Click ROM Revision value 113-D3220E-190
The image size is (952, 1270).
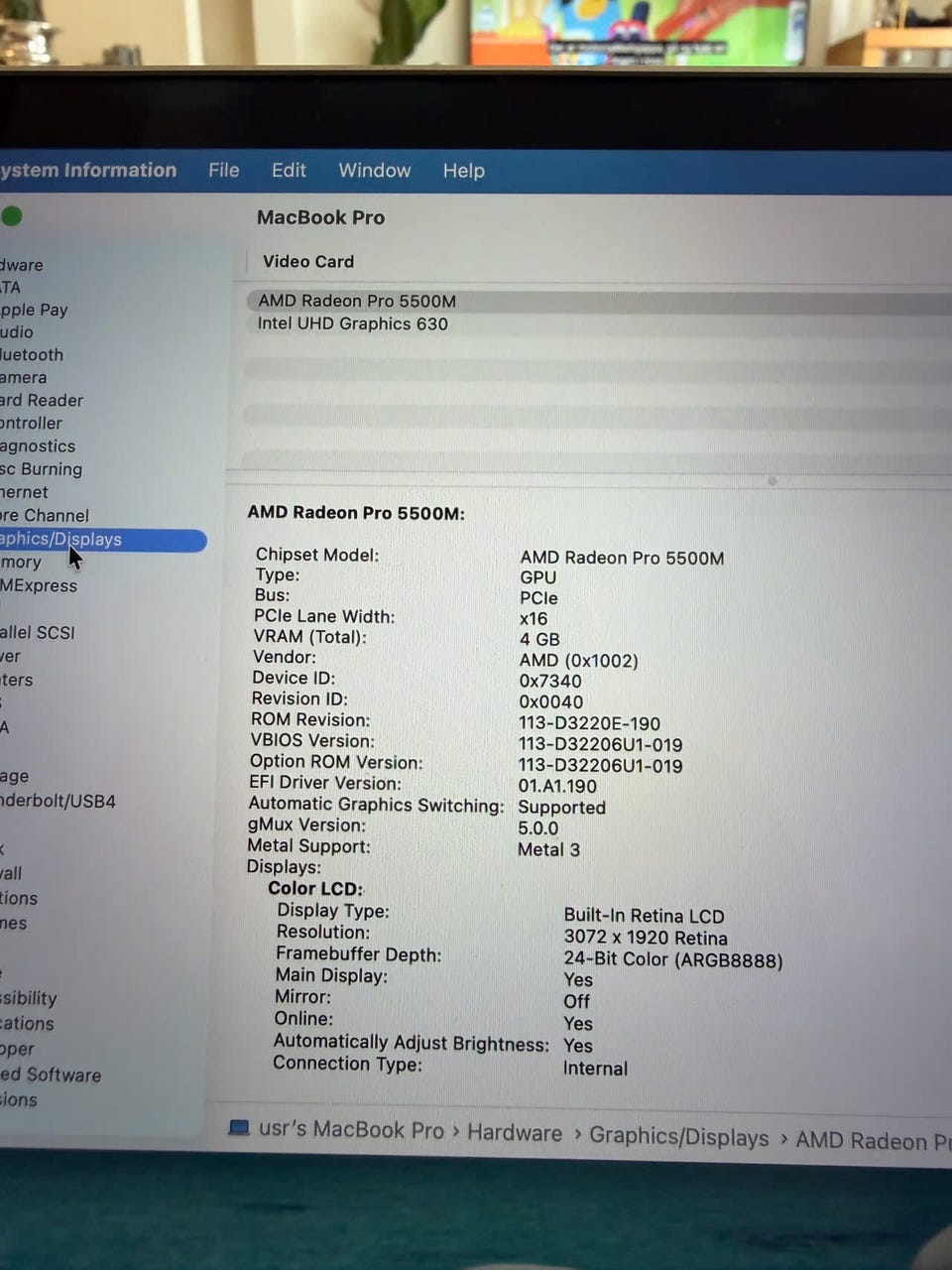click(589, 723)
